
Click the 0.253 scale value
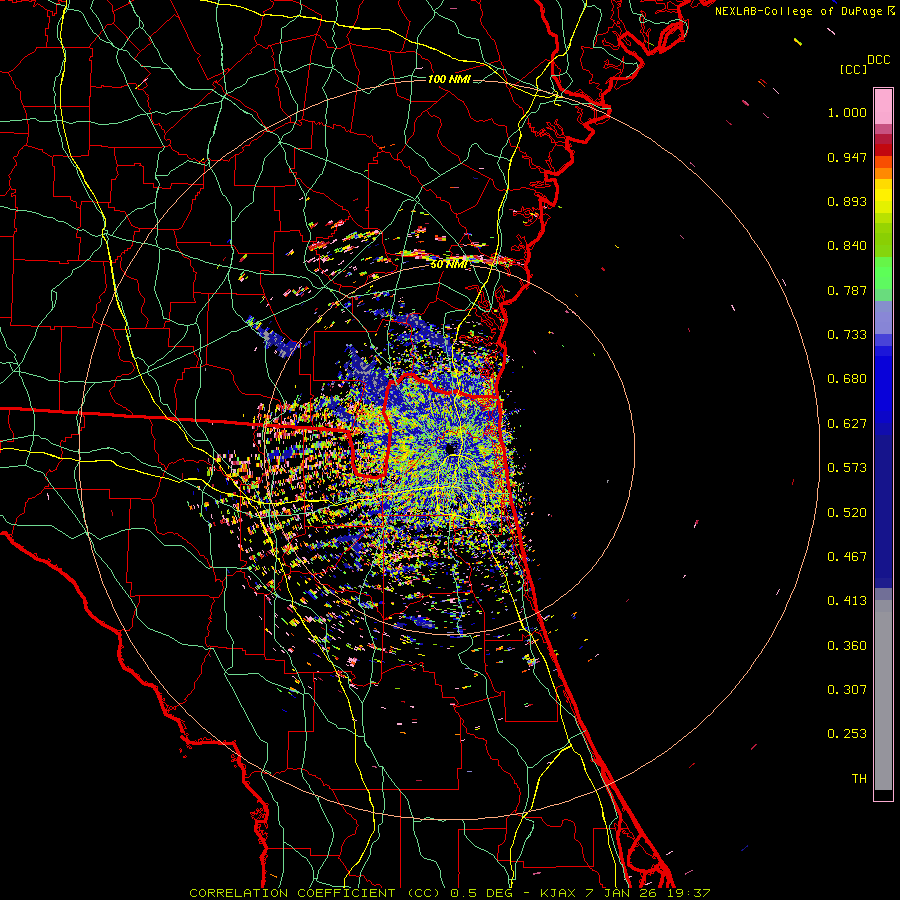[847, 734]
